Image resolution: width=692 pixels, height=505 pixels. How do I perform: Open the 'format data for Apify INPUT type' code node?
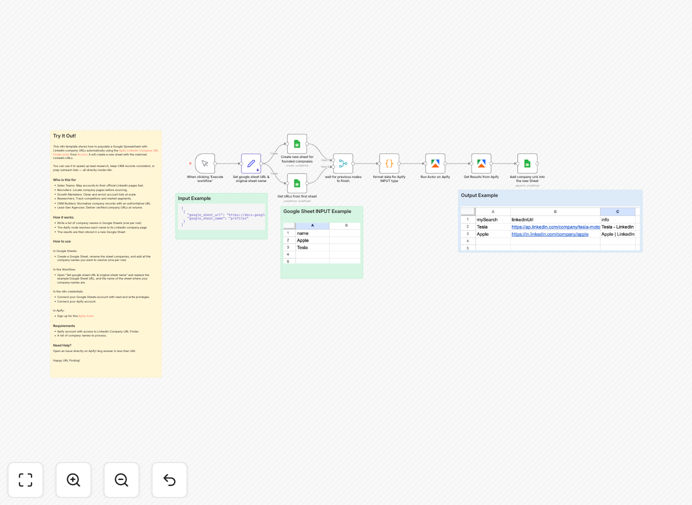[x=389, y=164]
